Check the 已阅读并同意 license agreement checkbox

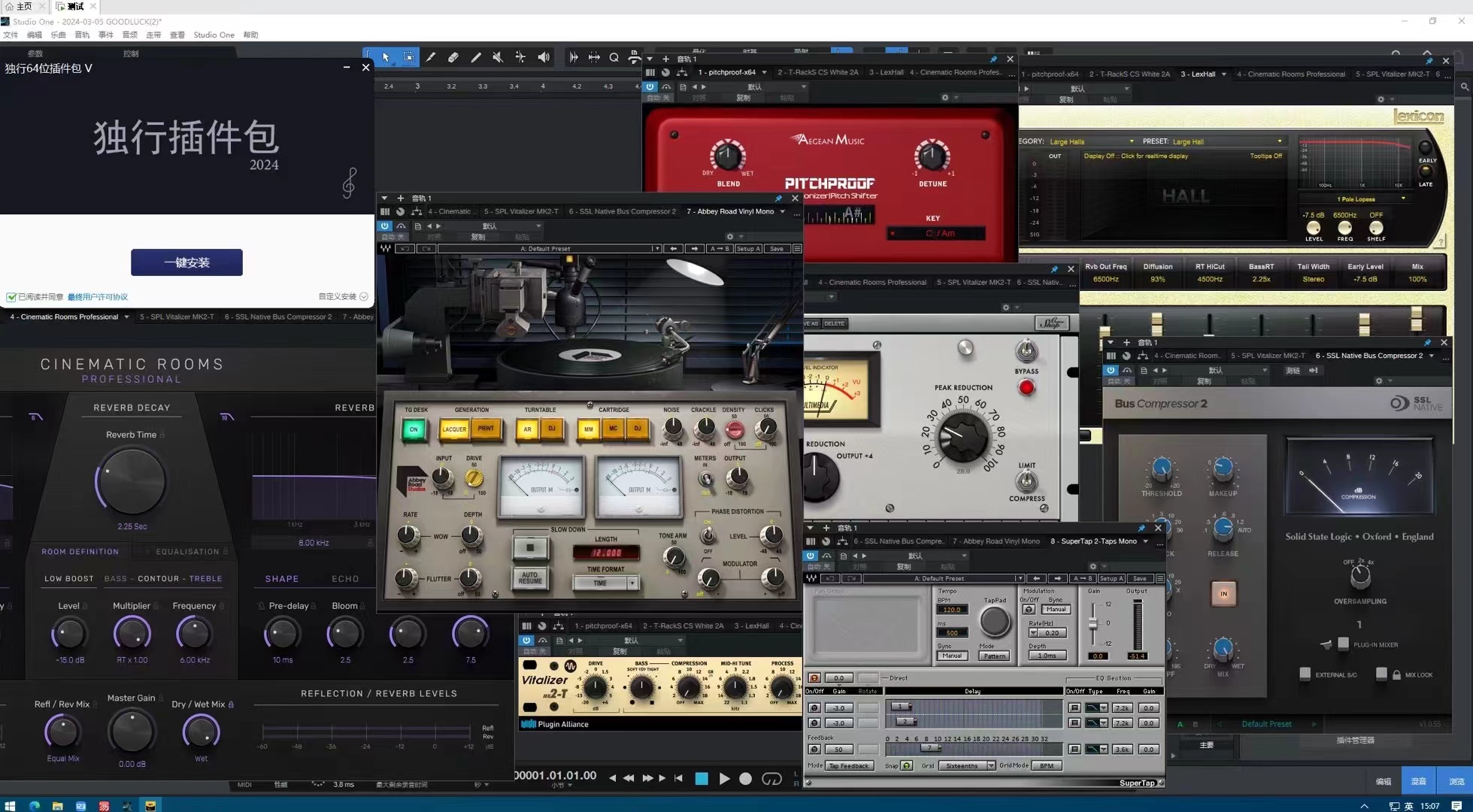point(12,296)
